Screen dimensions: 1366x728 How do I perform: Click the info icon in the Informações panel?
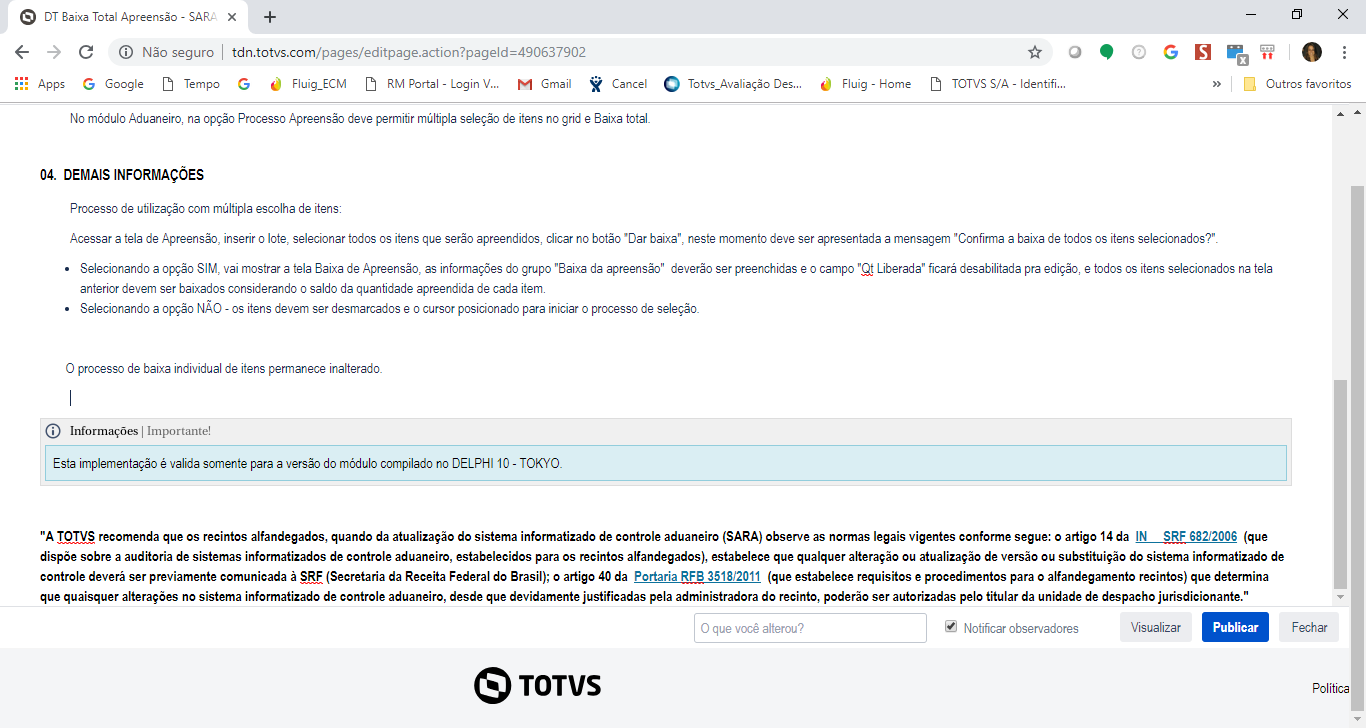coord(53,431)
